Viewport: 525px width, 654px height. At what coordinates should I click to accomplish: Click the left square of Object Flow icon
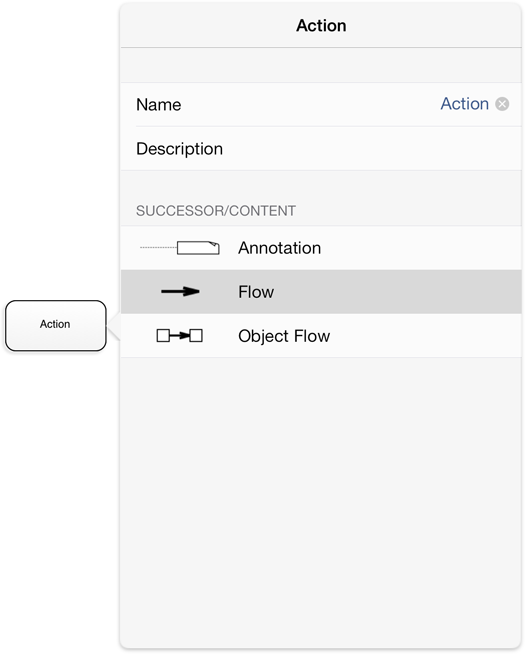point(163,335)
